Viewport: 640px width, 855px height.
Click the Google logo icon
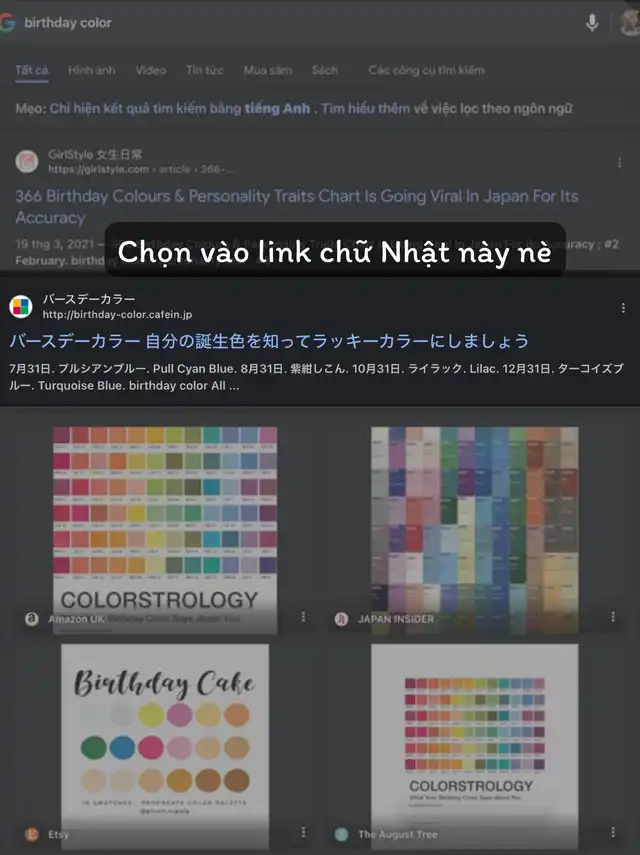coord(7,23)
